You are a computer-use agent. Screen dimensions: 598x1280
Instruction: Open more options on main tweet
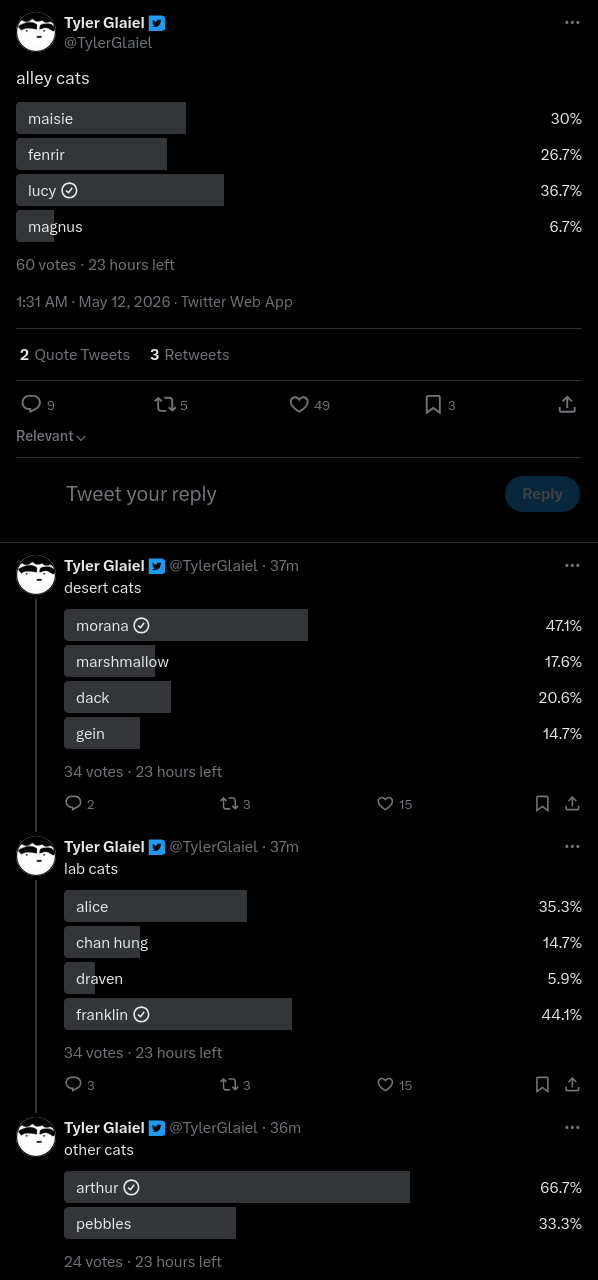[x=572, y=22]
